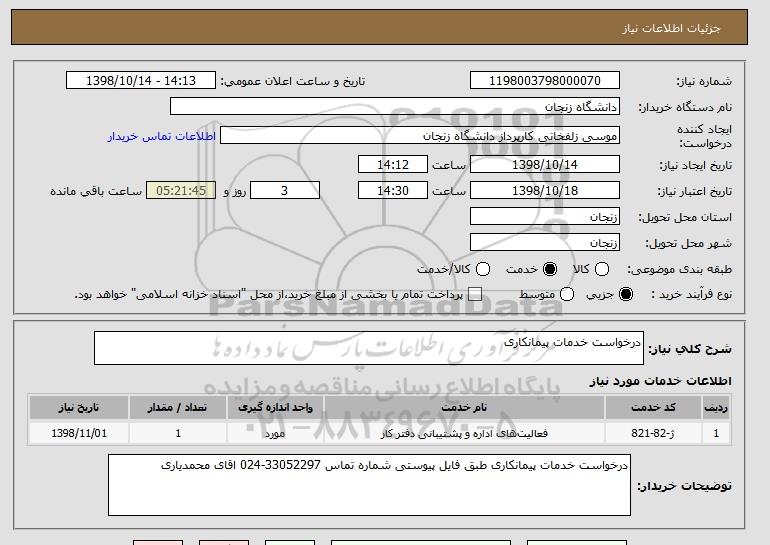The width and height of the screenshot is (770, 545).
Task: Click the واحد اندازه گیری column header
Action: tap(275, 408)
